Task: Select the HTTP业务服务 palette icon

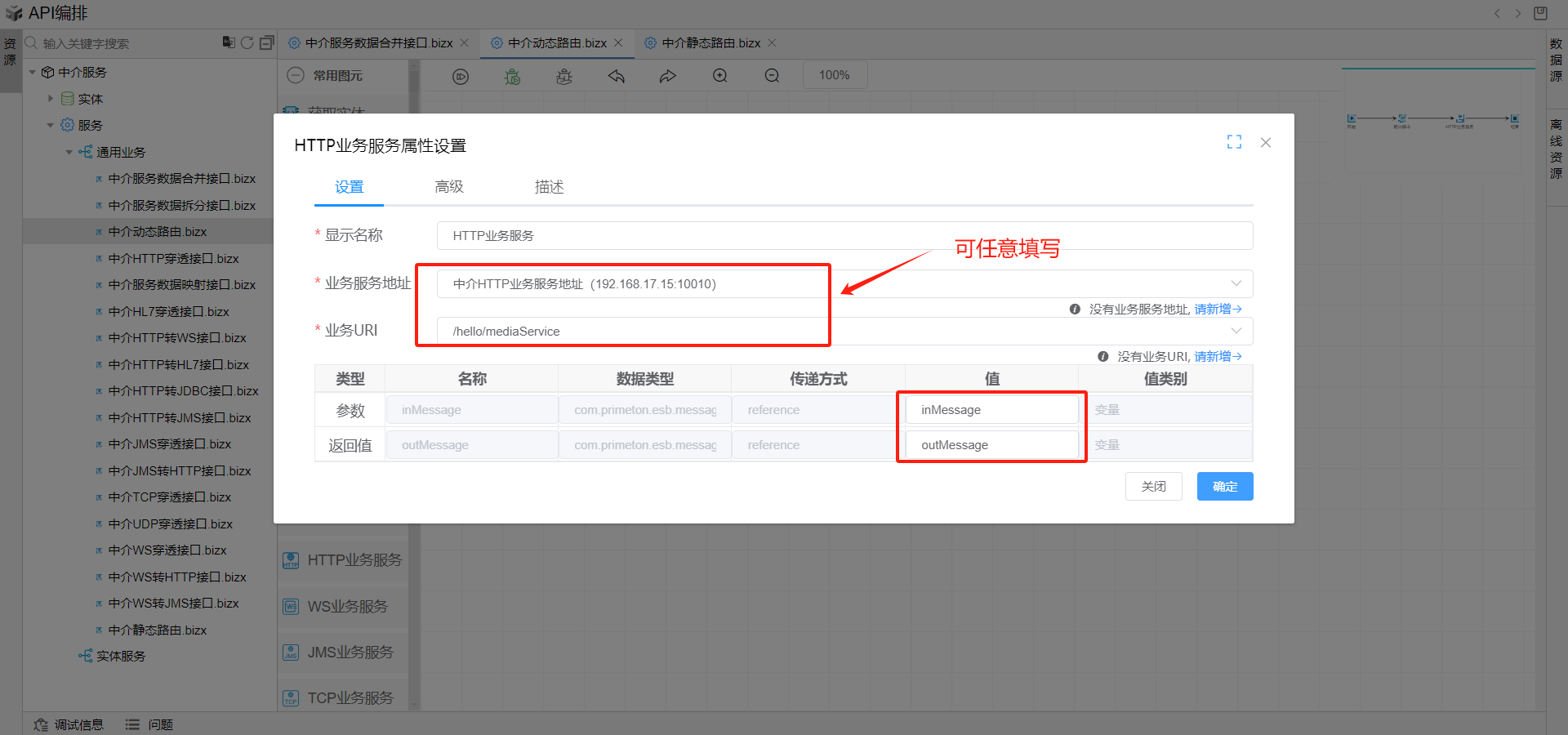Action: click(291, 560)
